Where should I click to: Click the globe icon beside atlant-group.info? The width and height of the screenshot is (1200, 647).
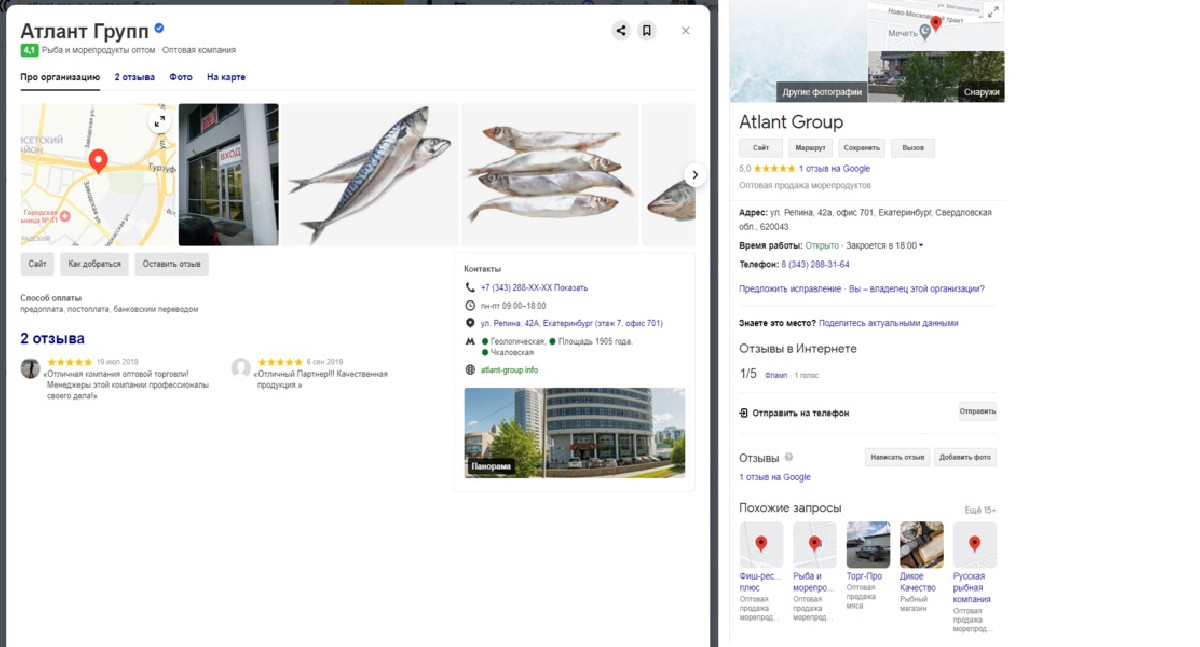click(470, 370)
